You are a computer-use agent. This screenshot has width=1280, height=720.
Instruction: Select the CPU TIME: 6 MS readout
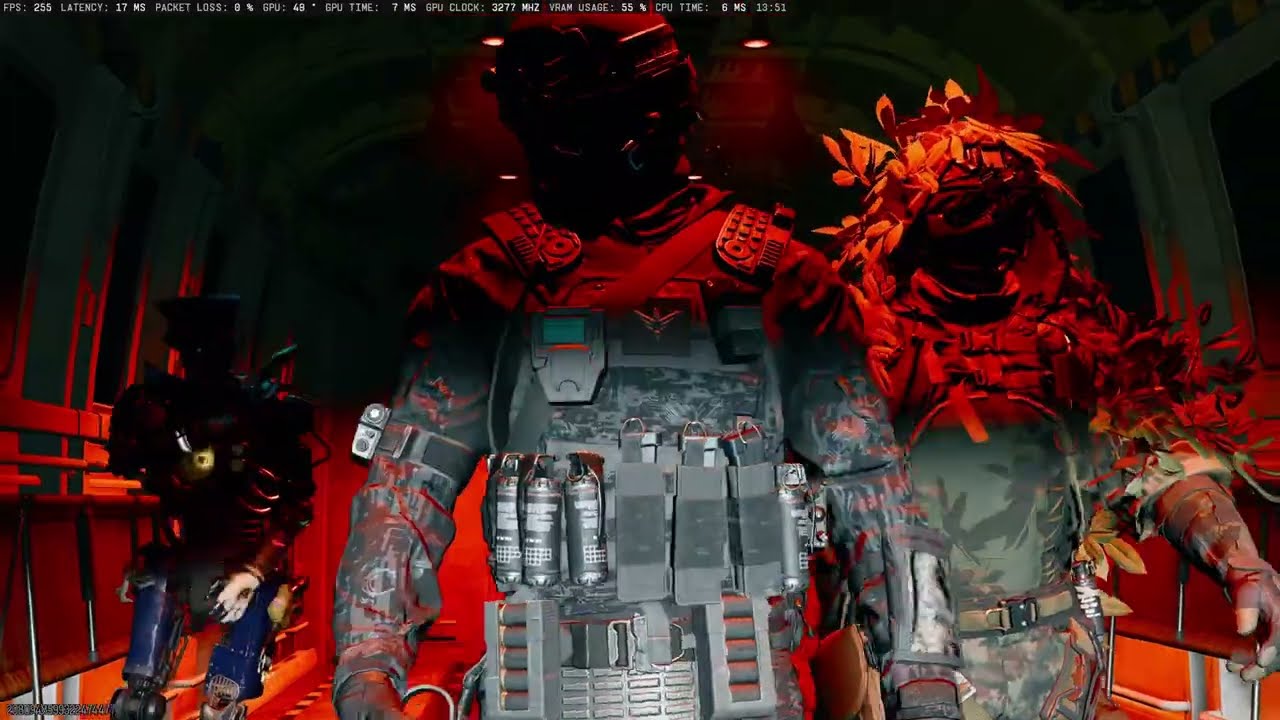click(700, 7)
